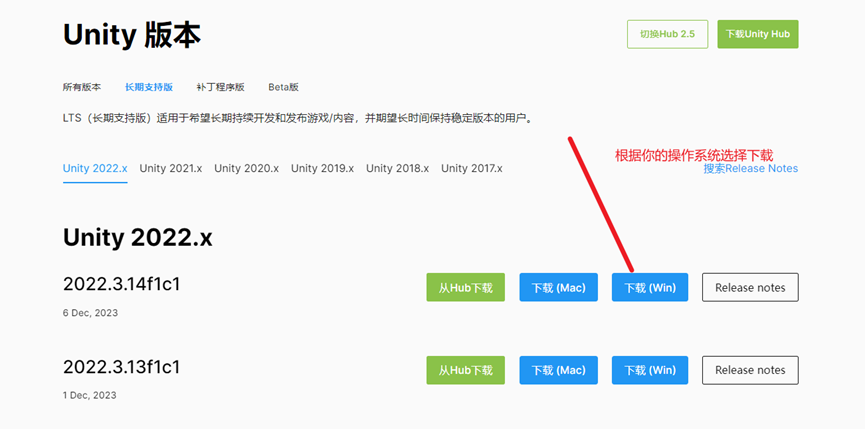Open the 搜索Release Notes link
The height and width of the screenshot is (429, 865).
coord(751,169)
